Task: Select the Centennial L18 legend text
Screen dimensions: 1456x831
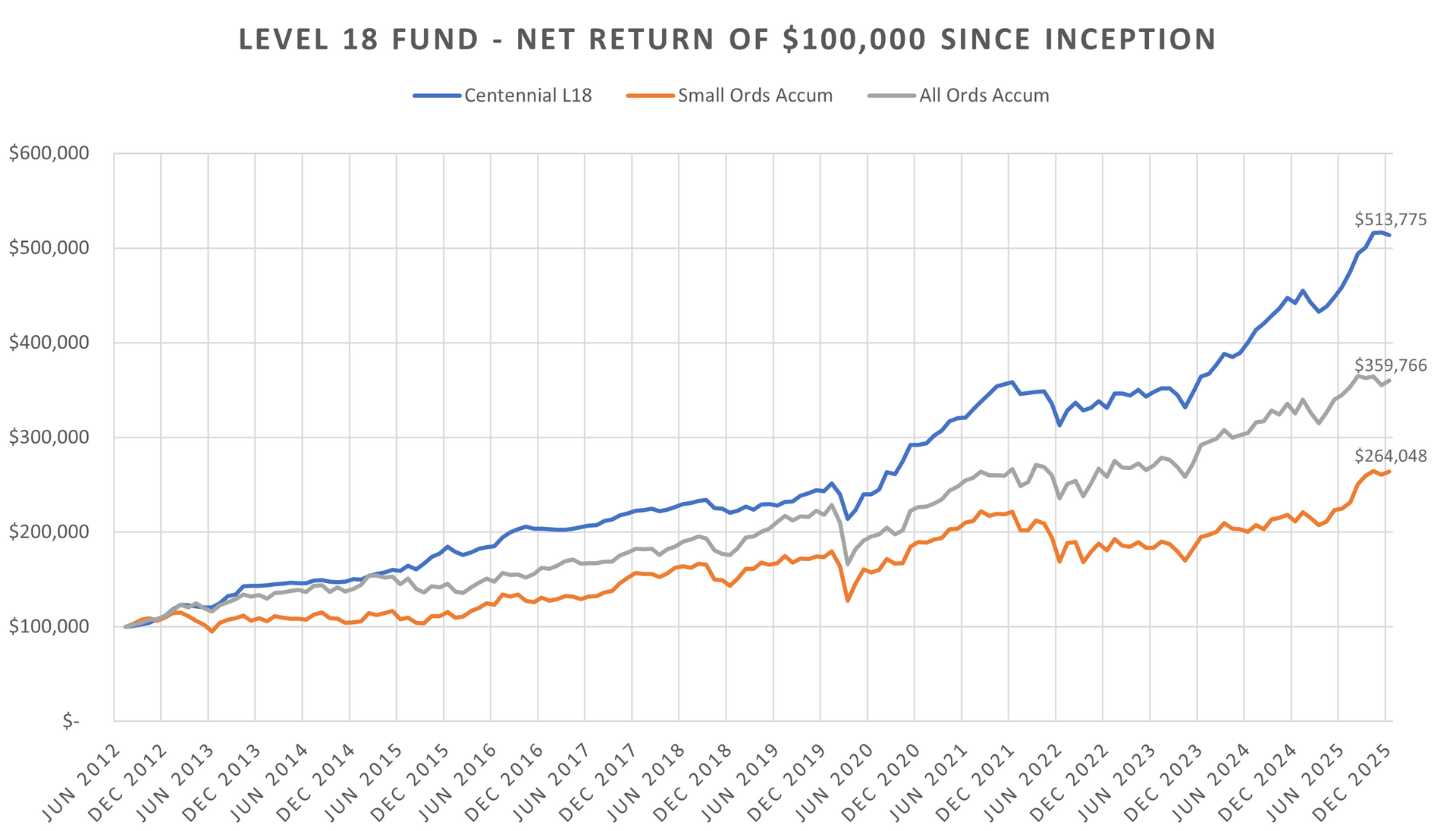Action: (x=528, y=96)
